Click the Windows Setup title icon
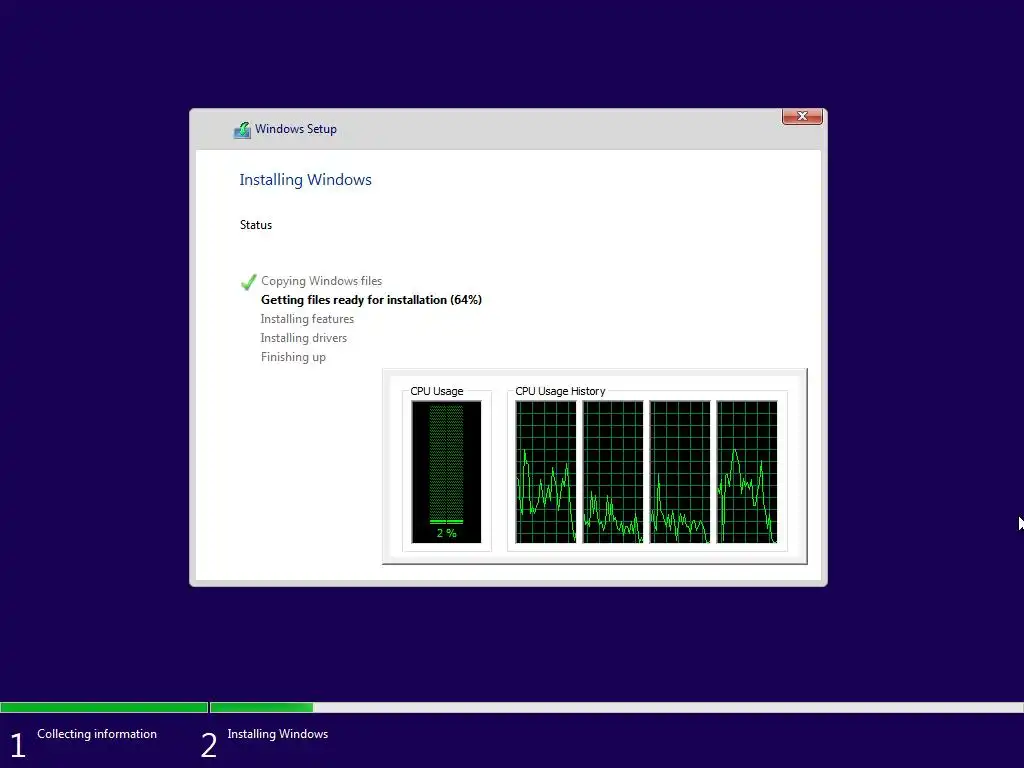Image resolution: width=1024 pixels, height=768 pixels. [x=242, y=129]
